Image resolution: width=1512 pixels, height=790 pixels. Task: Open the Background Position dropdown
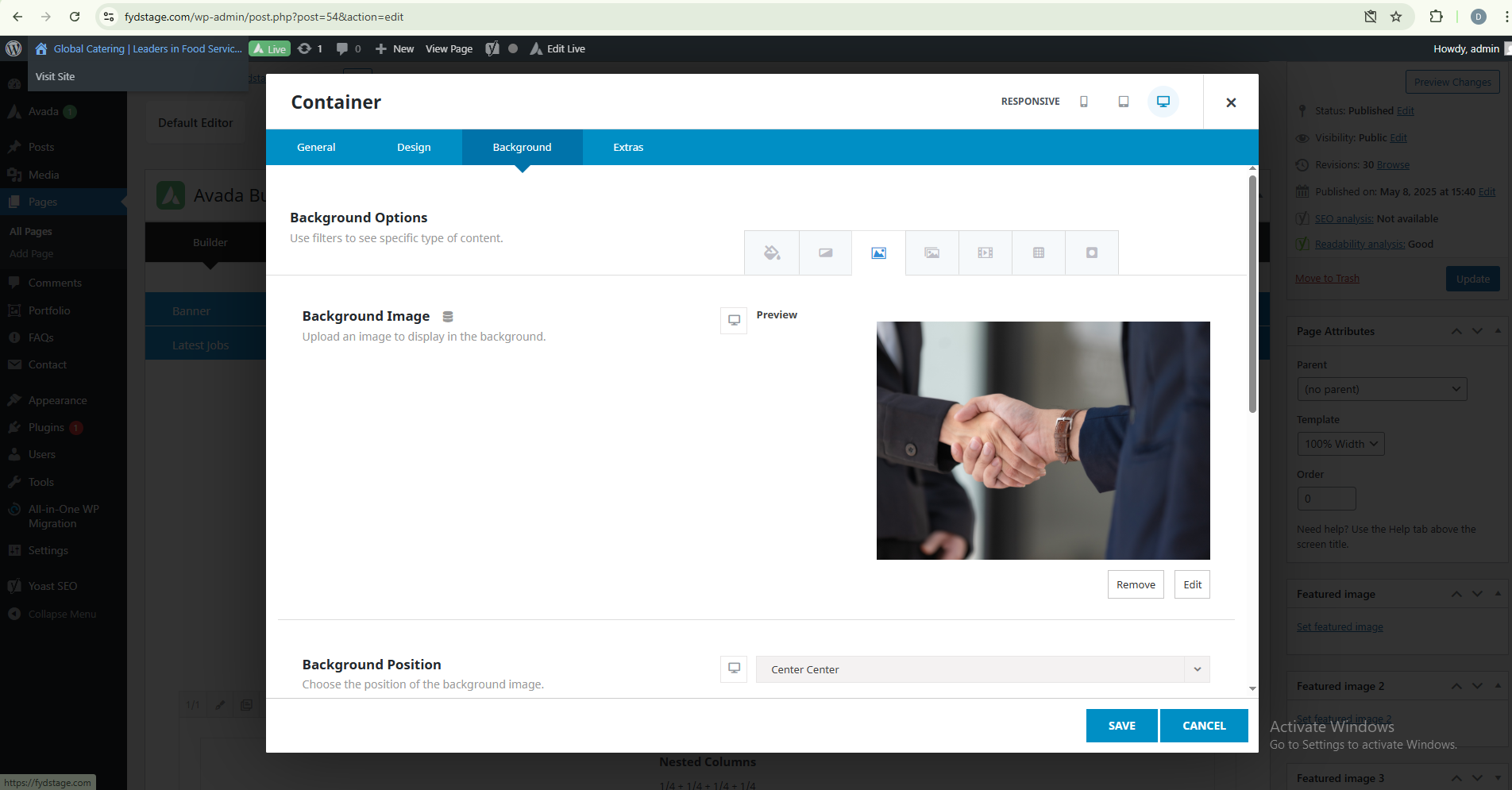pos(982,669)
